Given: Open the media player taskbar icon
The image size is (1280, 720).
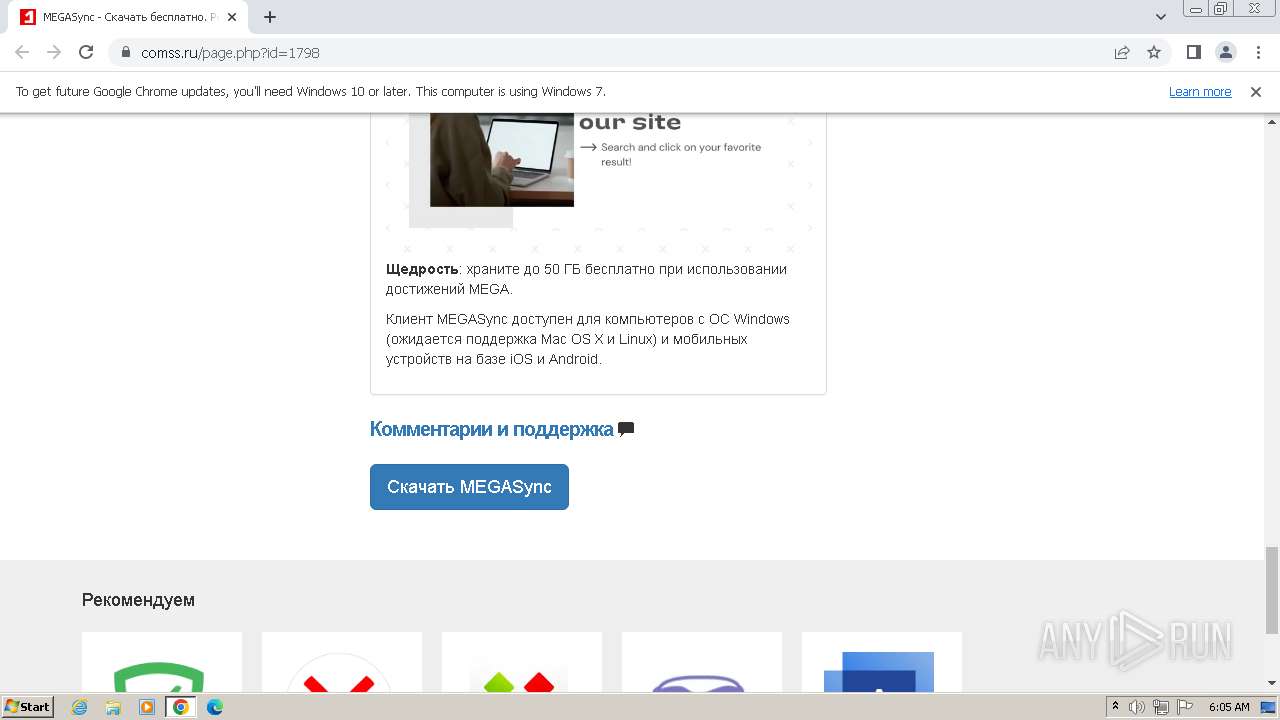Looking at the screenshot, I should pos(147,707).
